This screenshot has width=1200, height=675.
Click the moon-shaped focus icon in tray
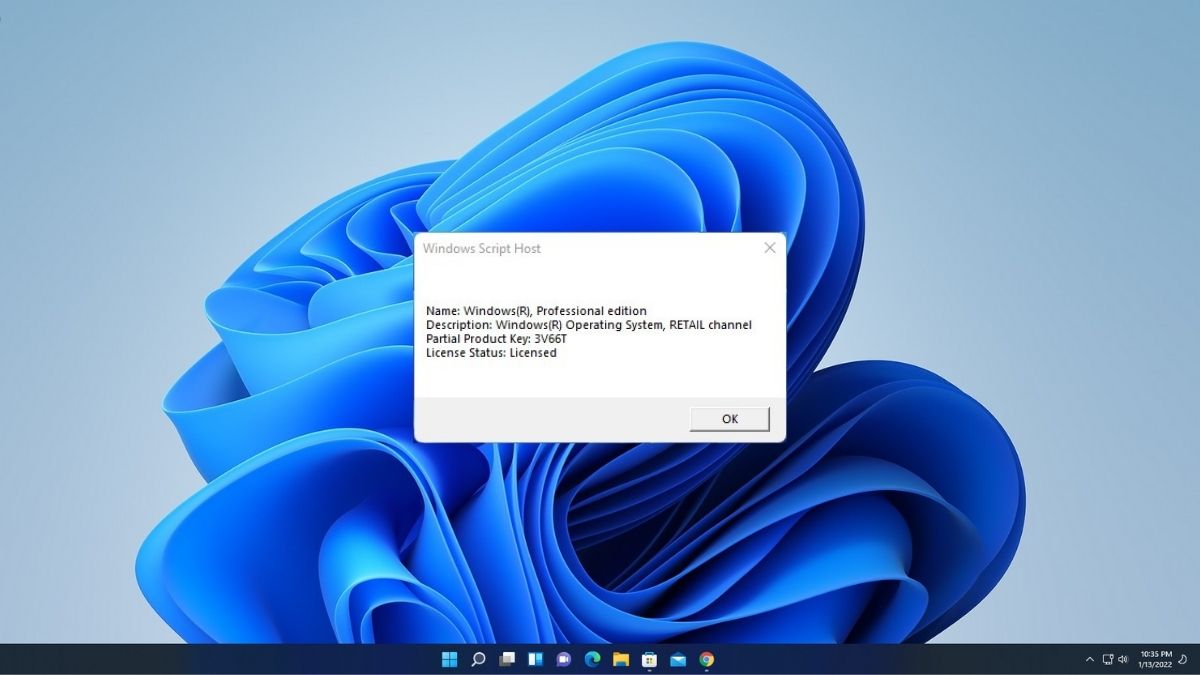coord(1183,659)
